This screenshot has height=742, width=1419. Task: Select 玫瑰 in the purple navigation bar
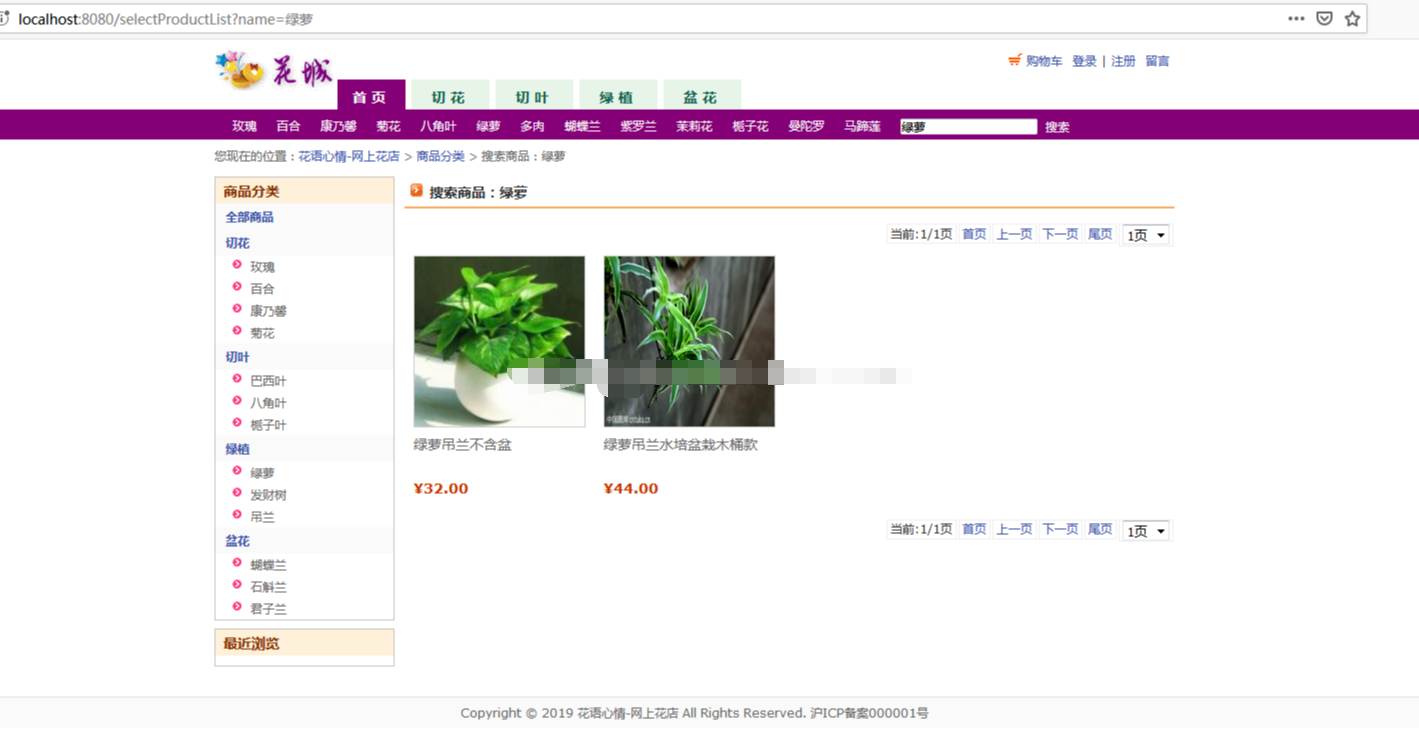coord(244,126)
